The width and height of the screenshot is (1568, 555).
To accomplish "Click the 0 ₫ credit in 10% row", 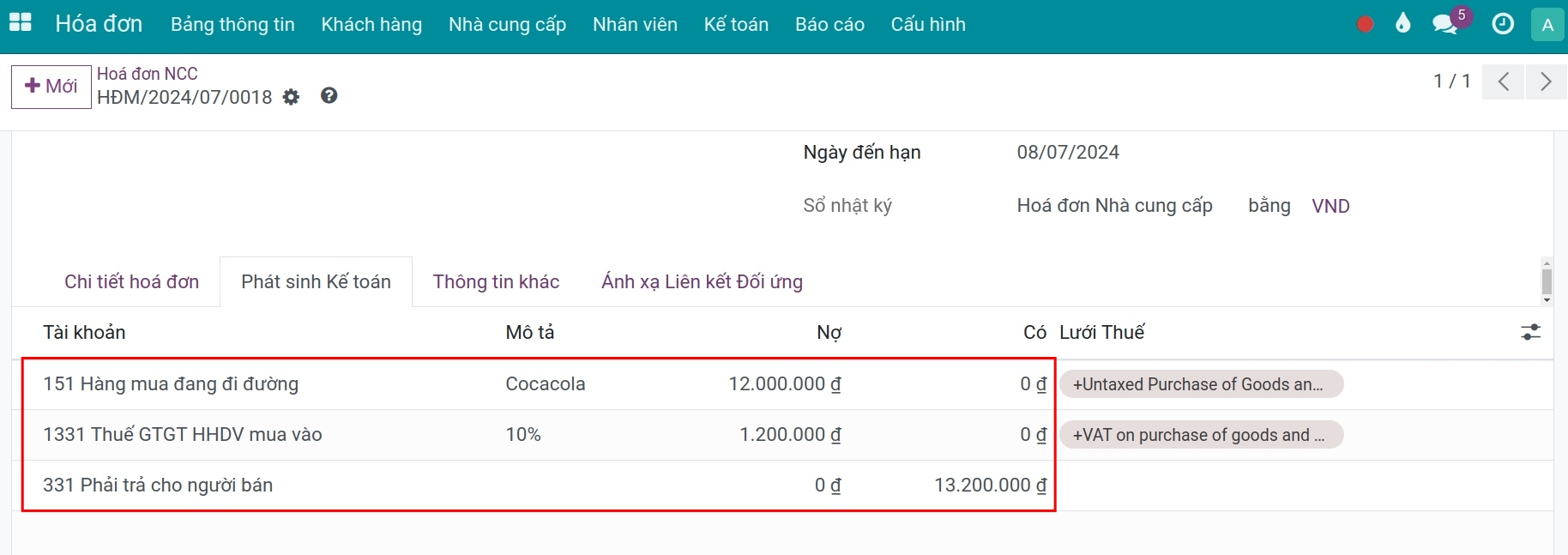I will click(x=1033, y=435).
